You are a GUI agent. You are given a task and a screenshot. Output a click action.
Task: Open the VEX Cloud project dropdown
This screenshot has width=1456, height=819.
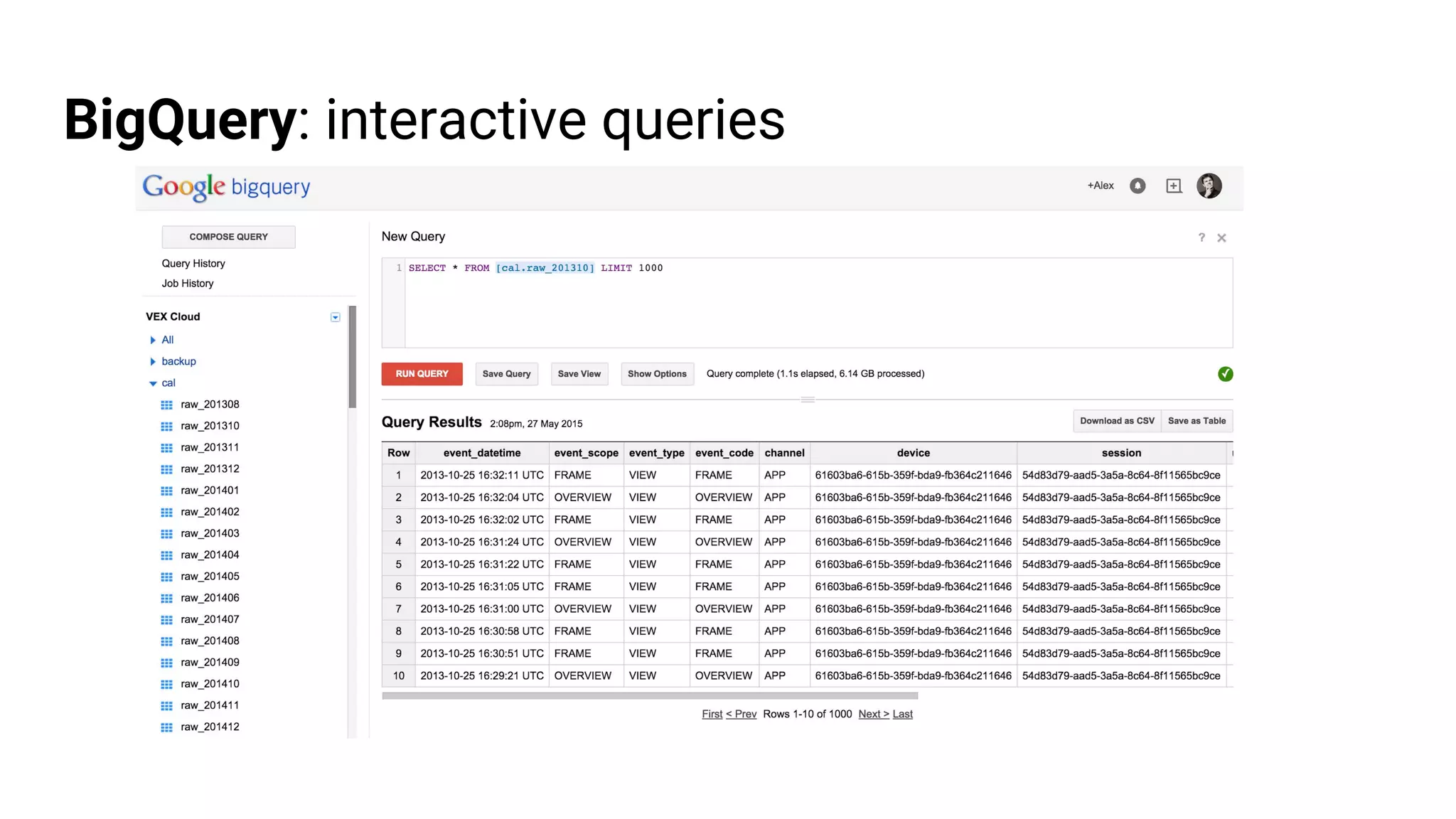pyautogui.click(x=335, y=317)
